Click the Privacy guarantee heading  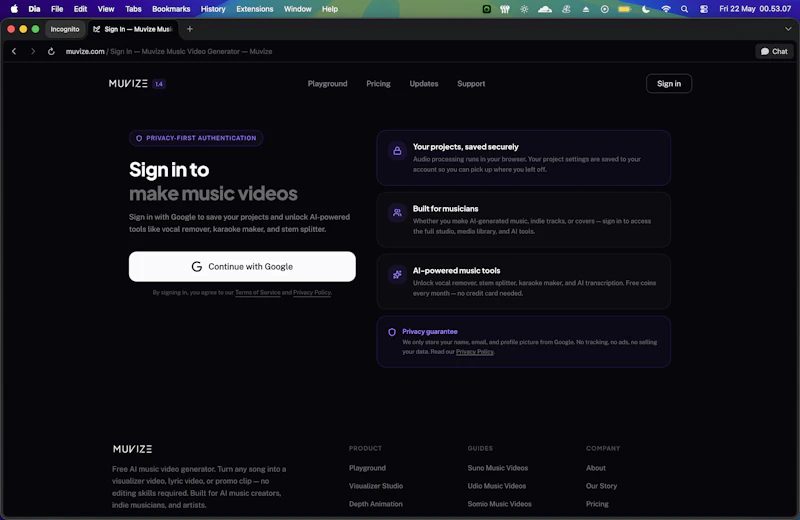coord(430,331)
